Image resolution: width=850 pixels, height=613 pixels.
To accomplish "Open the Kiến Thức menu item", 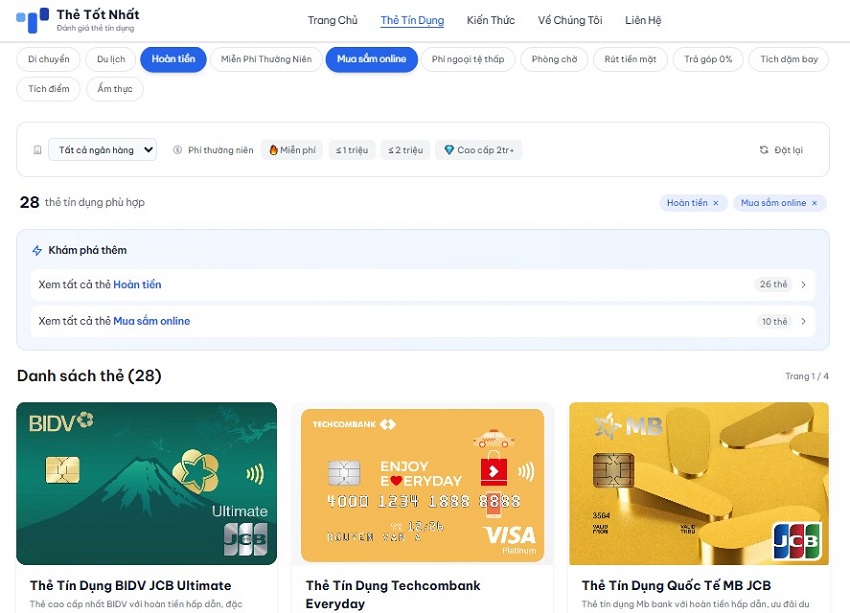I will 490,19.
